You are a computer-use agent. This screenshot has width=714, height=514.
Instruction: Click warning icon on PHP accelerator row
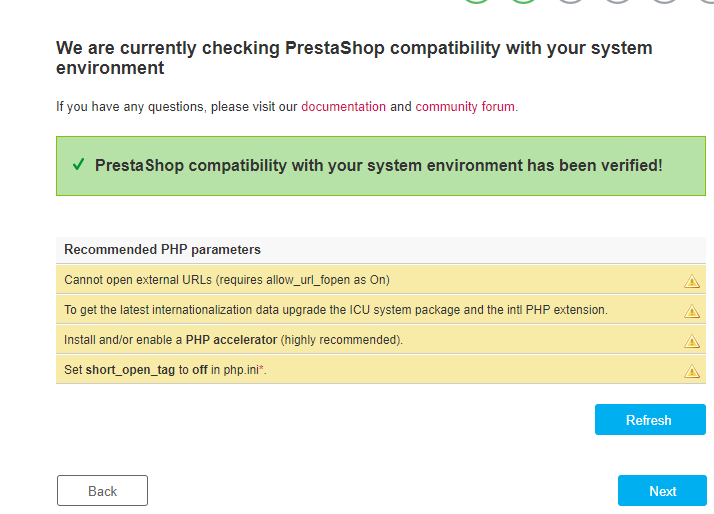point(691,341)
